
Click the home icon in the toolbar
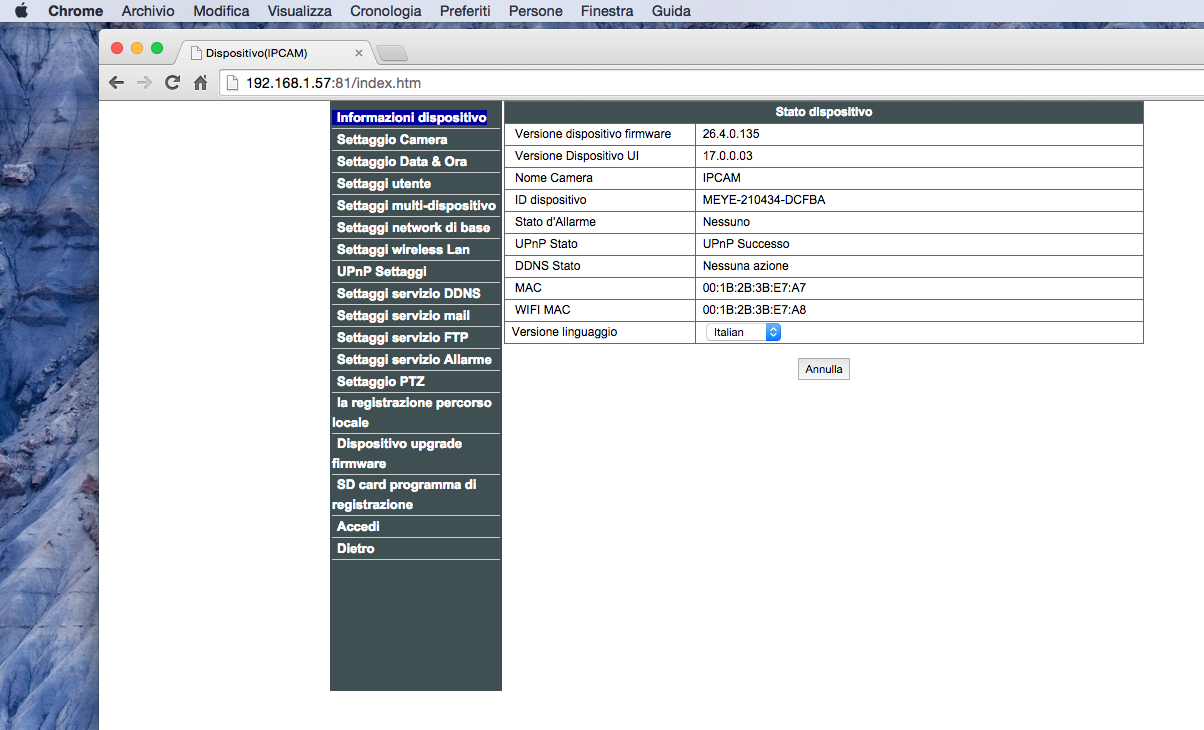(200, 83)
